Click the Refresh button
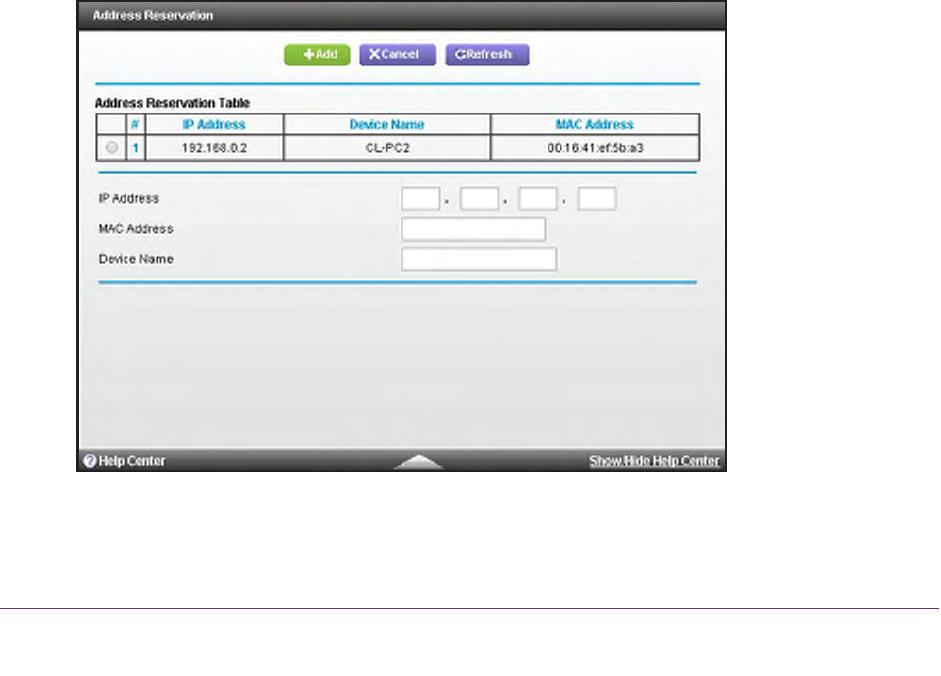This screenshot has width=941, height=676. [x=487, y=55]
